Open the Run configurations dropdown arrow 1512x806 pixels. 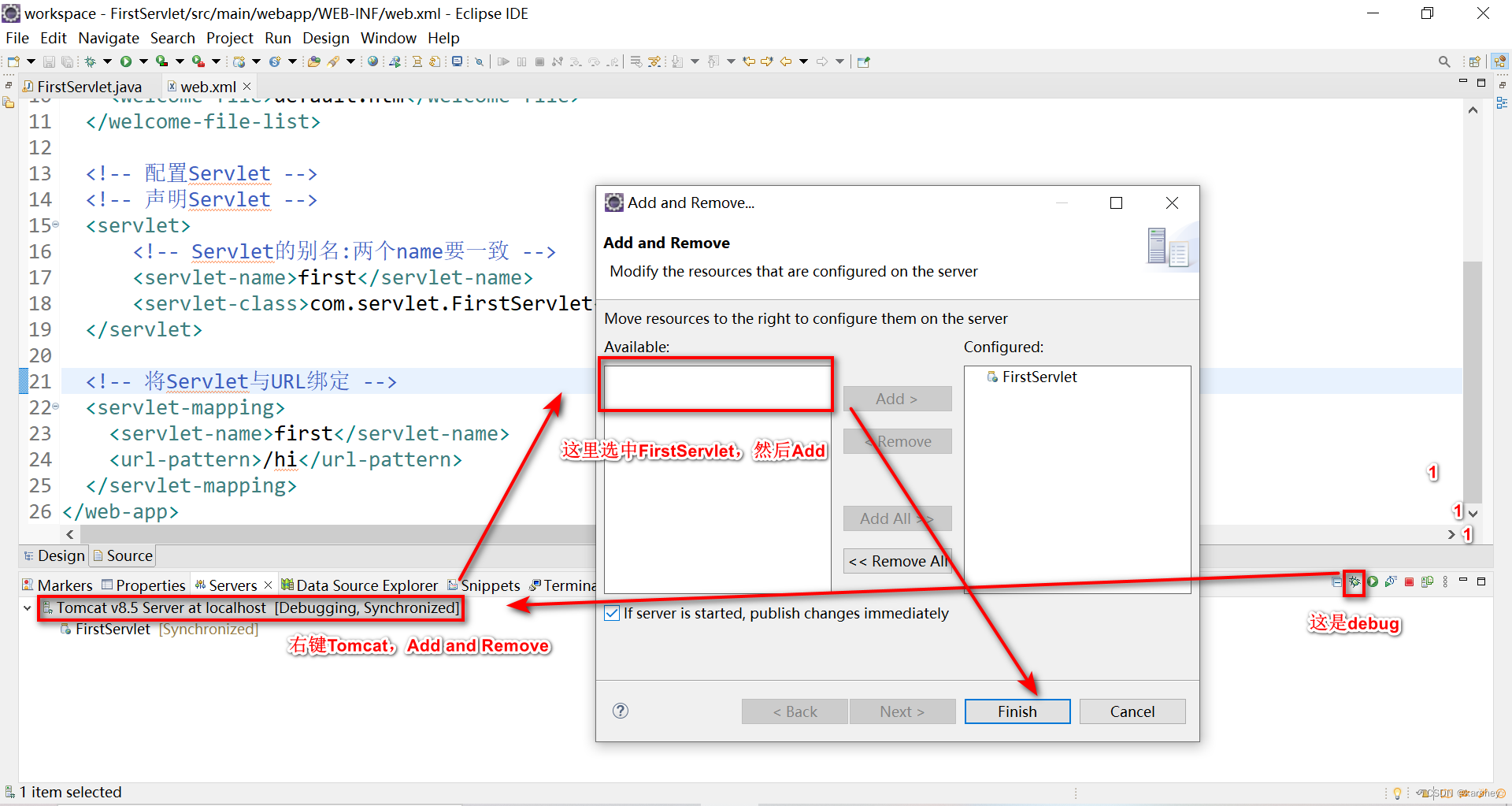pyautogui.click(x=143, y=61)
